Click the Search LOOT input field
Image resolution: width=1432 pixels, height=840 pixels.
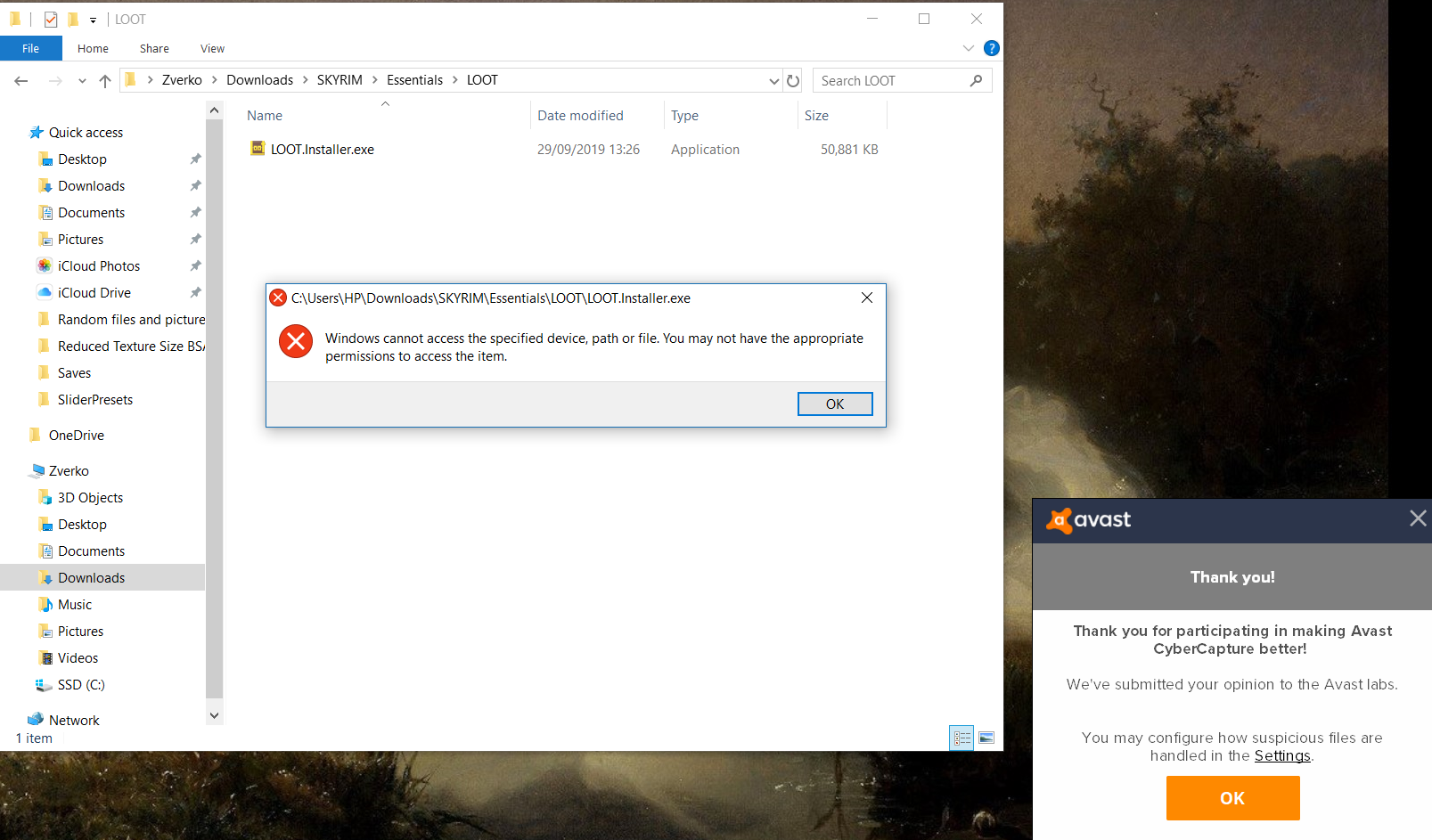pos(891,81)
